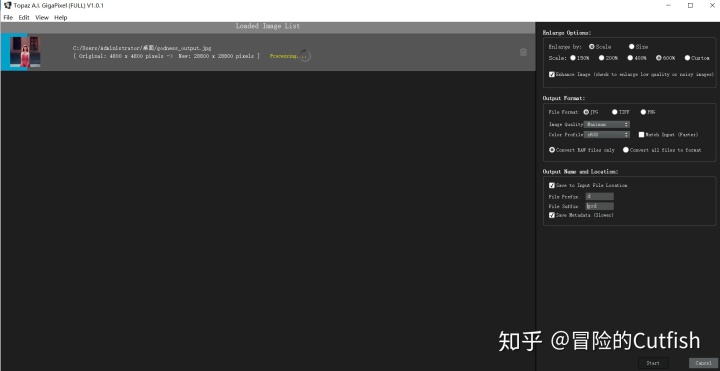Toggle Save Metadata (Slower) checkbox

pyautogui.click(x=552, y=215)
